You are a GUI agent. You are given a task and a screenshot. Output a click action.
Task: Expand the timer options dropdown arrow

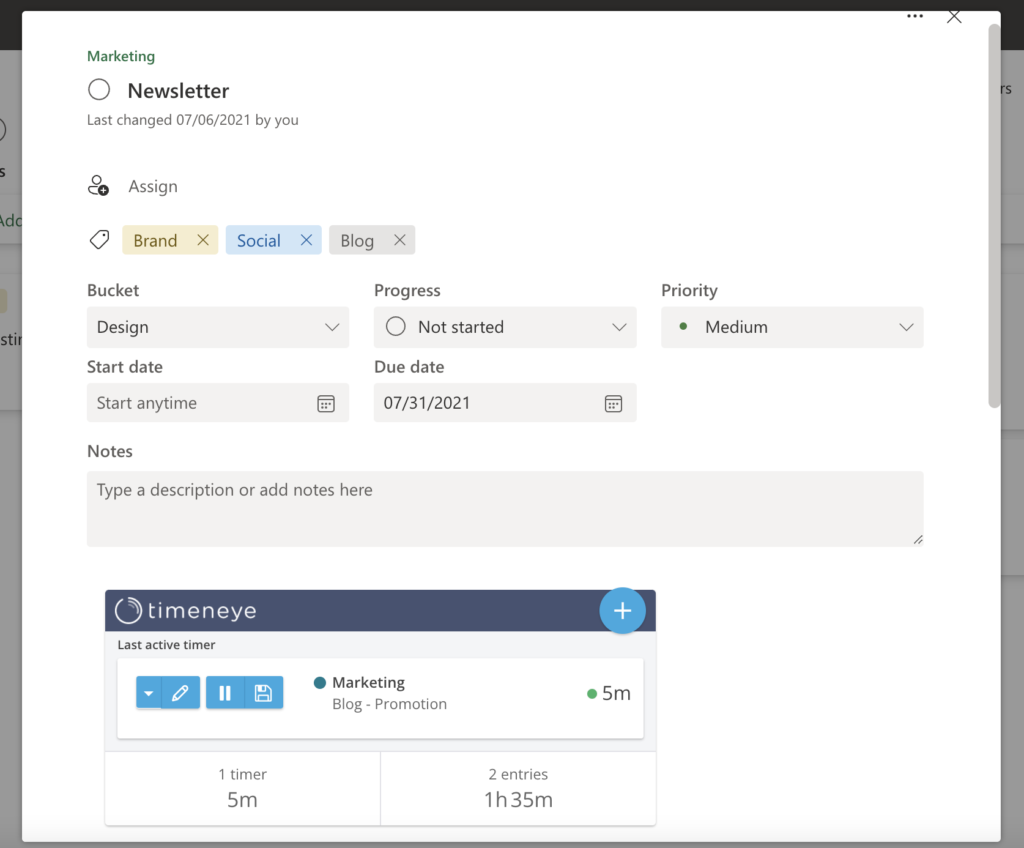click(x=146, y=692)
